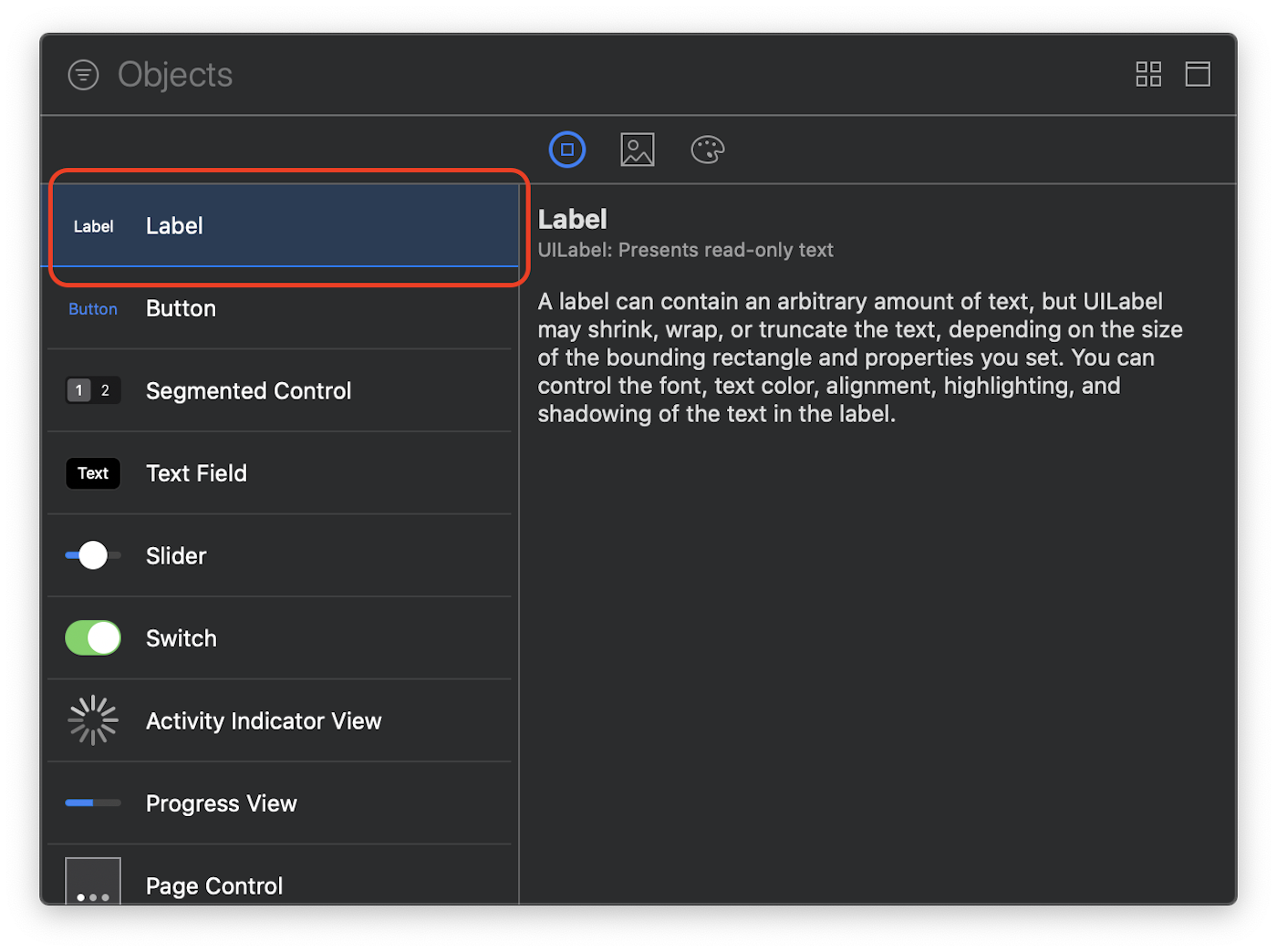Click the Objects search field title
The width and height of the screenshot is (1277, 952).
click(x=175, y=75)
